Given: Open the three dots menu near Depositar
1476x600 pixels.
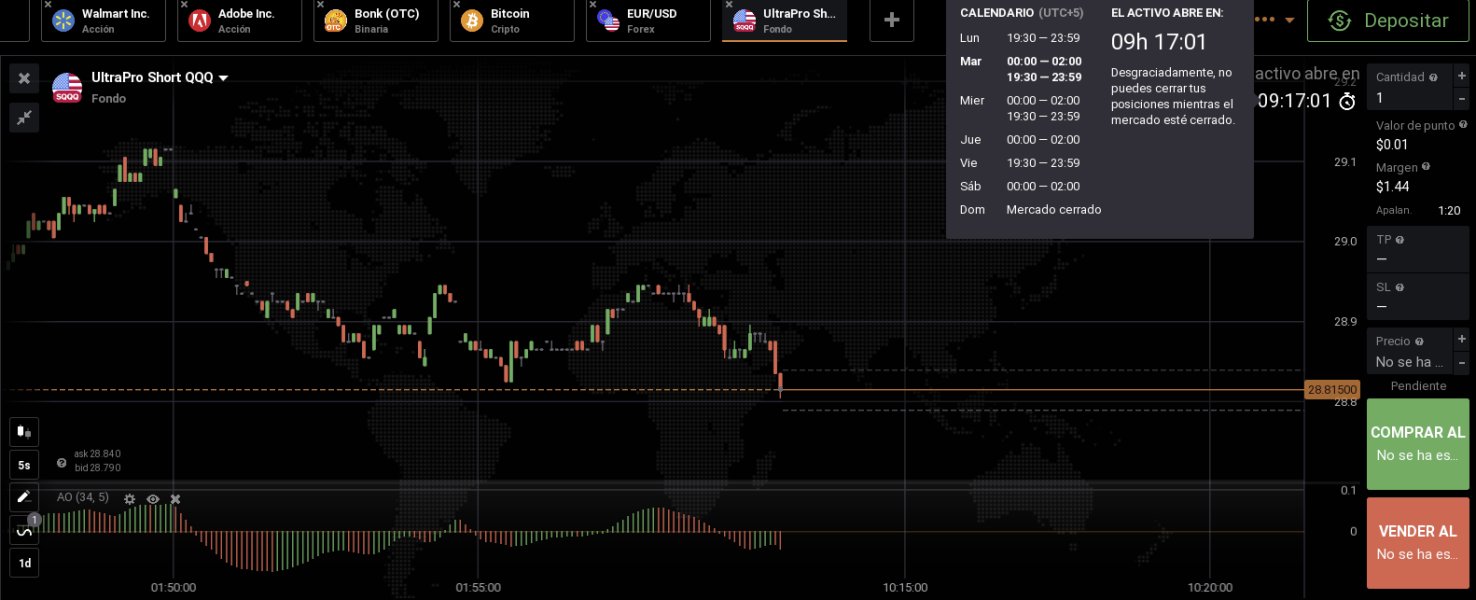Looking at the screenshot, I should coord(1267,20).
